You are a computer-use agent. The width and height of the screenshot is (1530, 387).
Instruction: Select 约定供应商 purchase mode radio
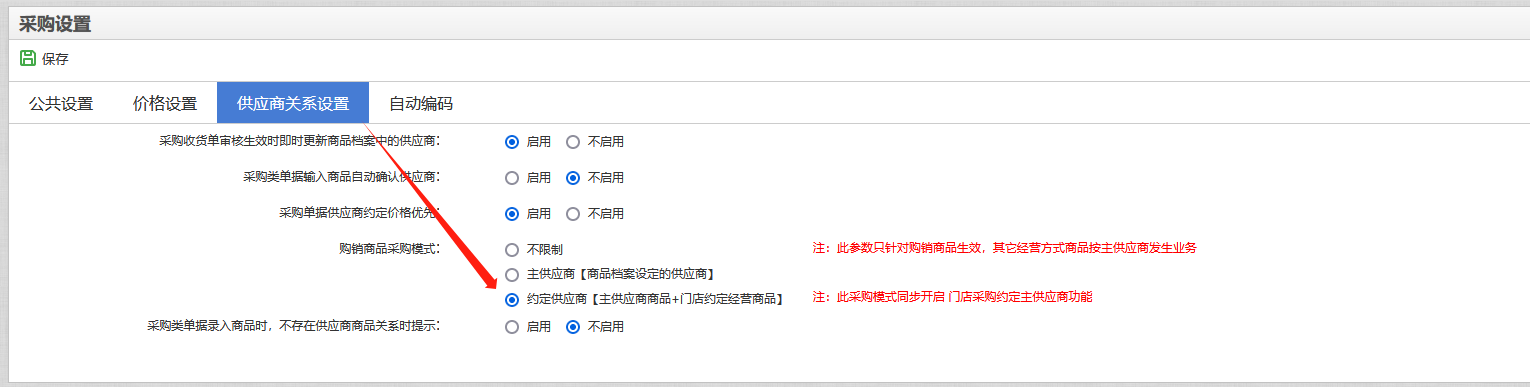click(512, 299)
